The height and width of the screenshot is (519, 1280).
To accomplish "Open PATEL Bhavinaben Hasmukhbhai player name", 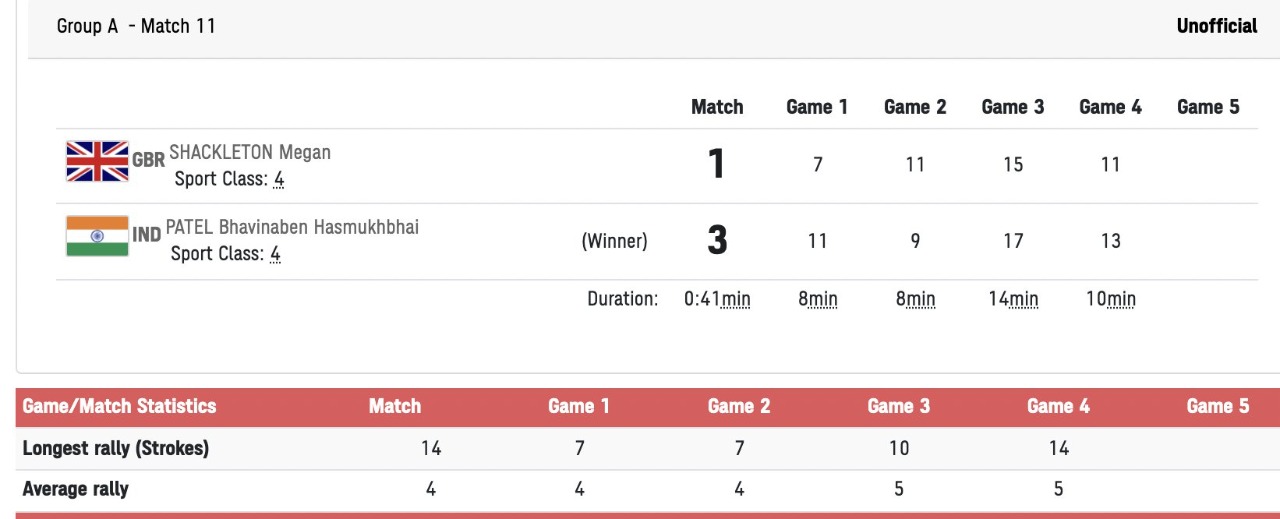I will (x=292, y=227).
